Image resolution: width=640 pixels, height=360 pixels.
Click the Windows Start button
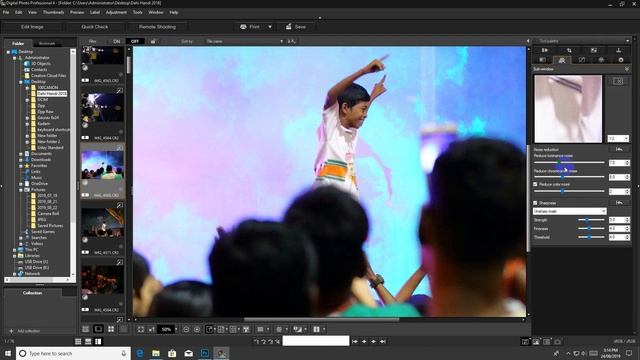pos(8,353)
